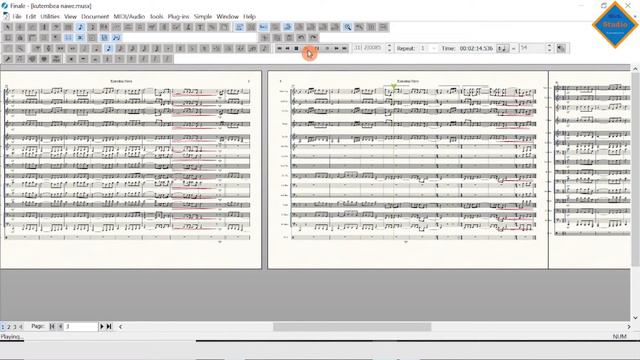640x360 pixels.
Task: Open the File menu
Action: (x=17, y=16)
